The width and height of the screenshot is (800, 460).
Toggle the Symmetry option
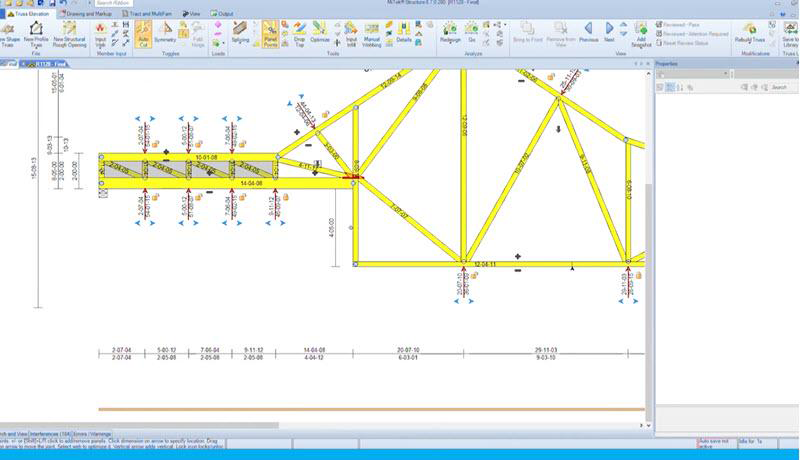point(165,33)
